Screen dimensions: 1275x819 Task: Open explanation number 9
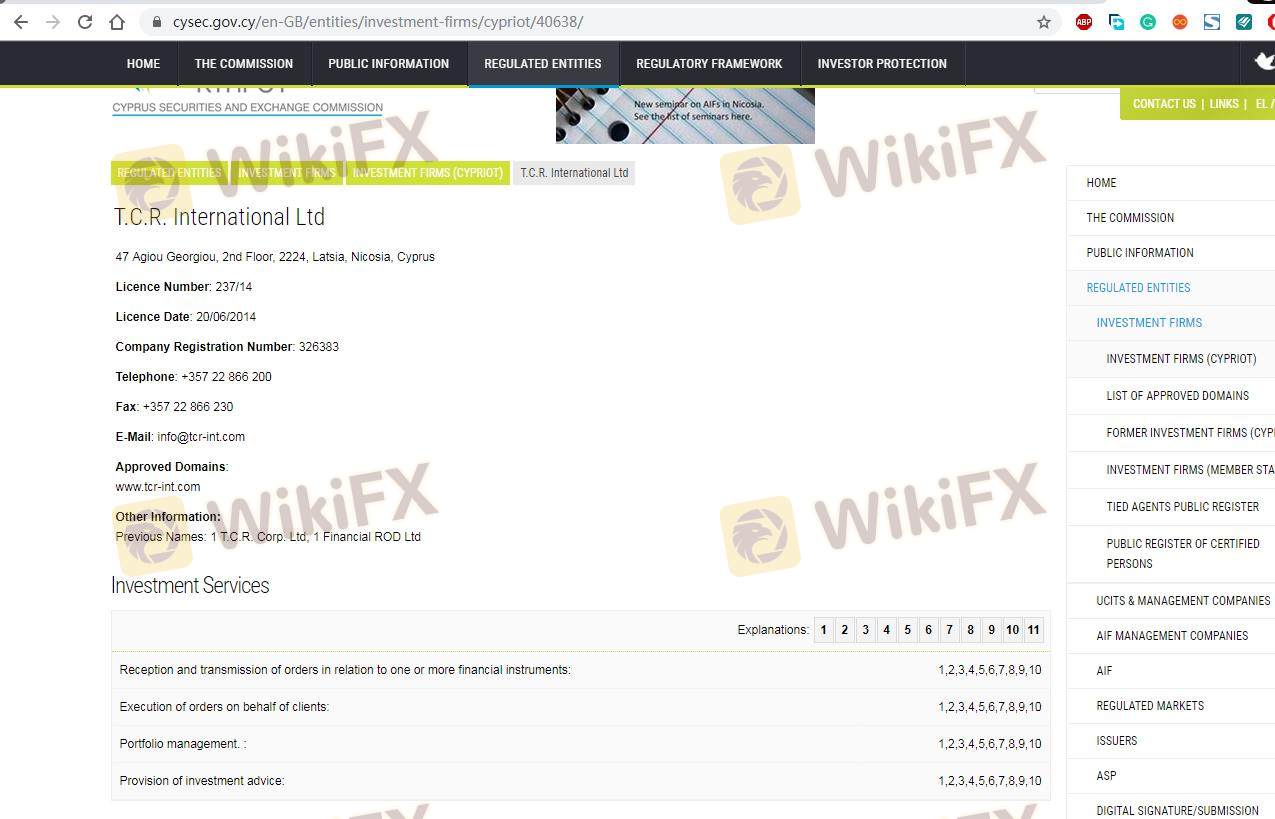click(992, 630)
